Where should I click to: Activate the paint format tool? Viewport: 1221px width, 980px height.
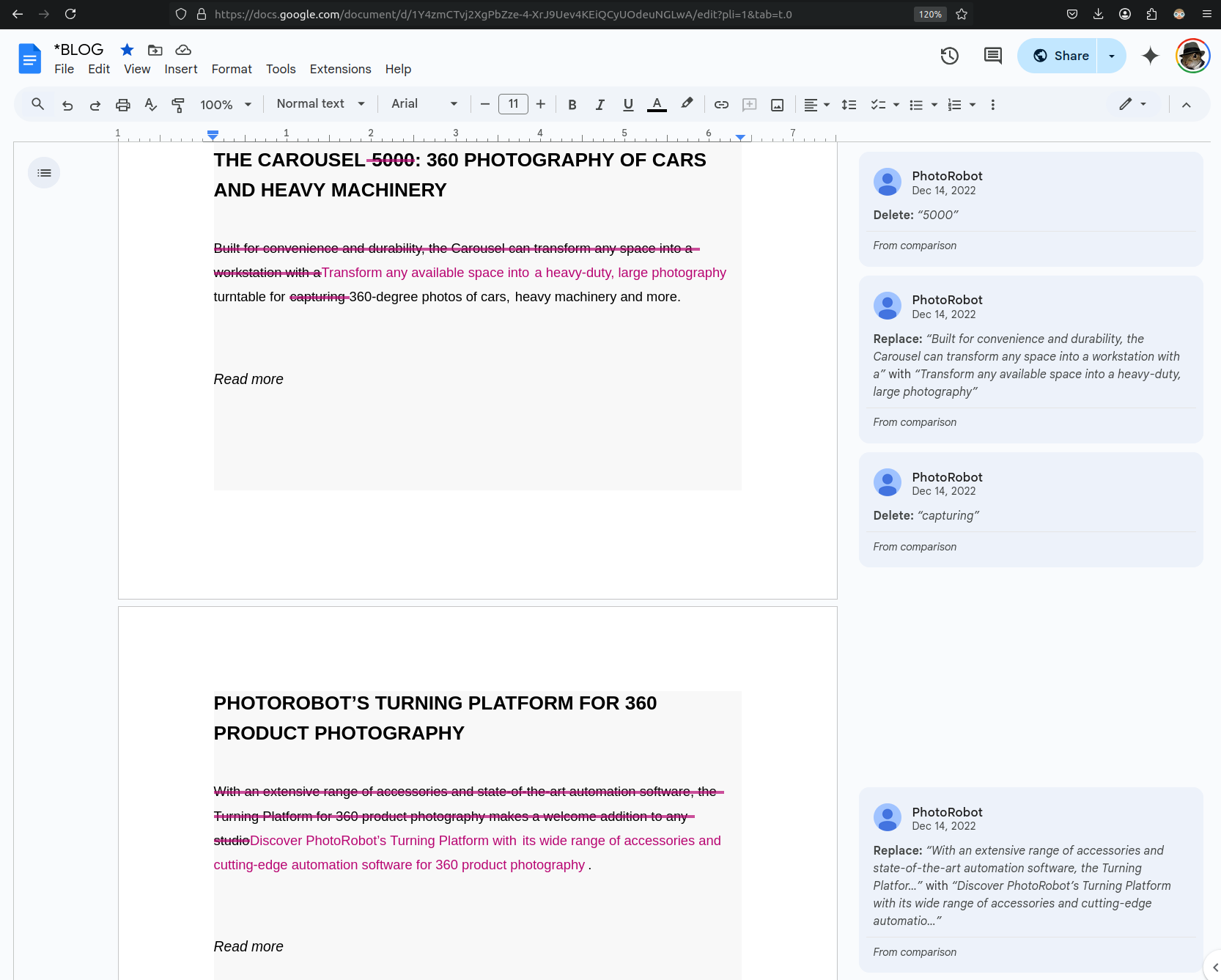click(178, 105)
